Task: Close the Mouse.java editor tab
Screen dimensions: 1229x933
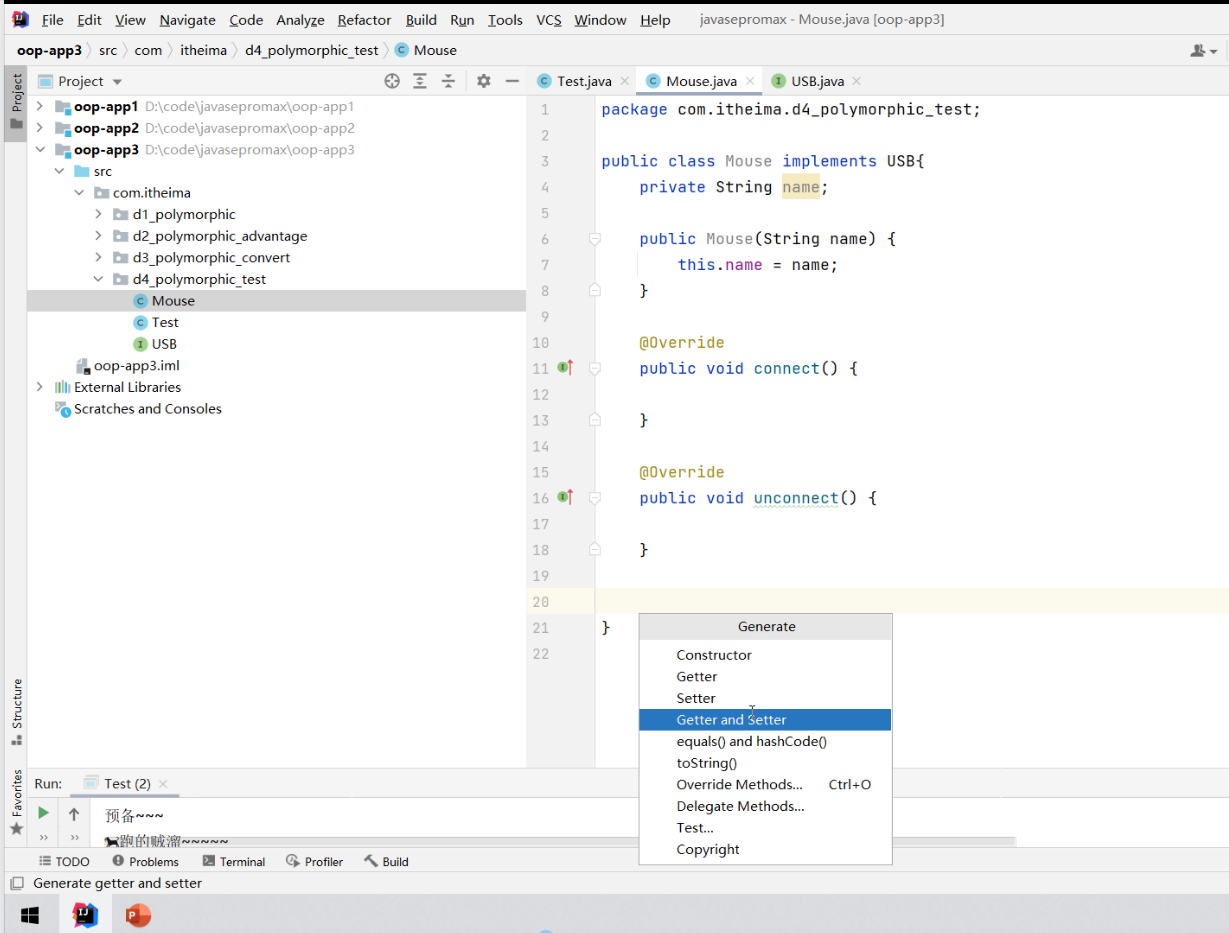Action: pyautogui.click(x=750, y=81)
